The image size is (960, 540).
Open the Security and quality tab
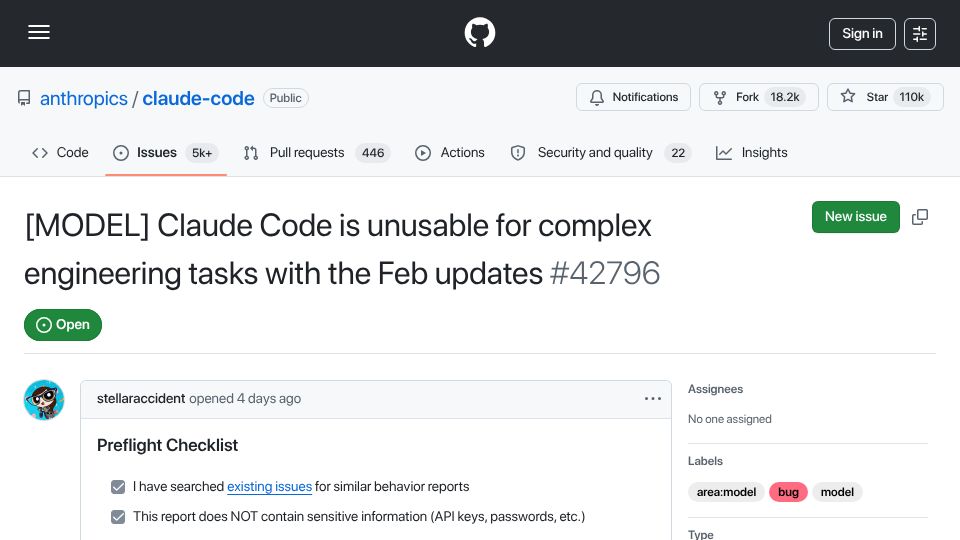600,152
